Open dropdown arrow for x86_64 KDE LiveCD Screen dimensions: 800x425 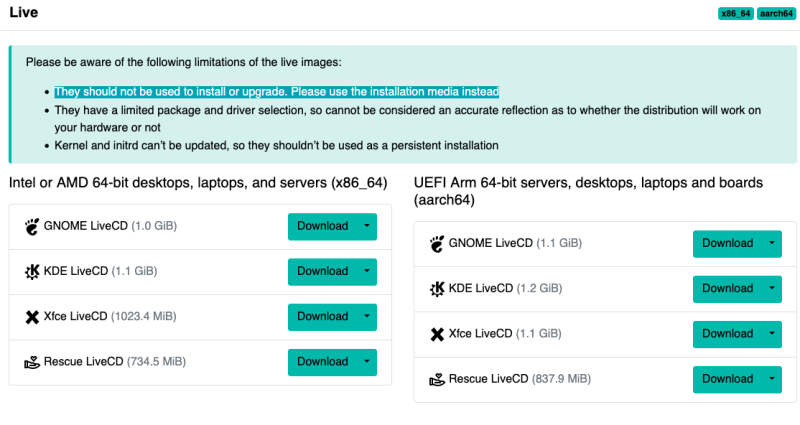pyautogui.click(x=367, y=271)
